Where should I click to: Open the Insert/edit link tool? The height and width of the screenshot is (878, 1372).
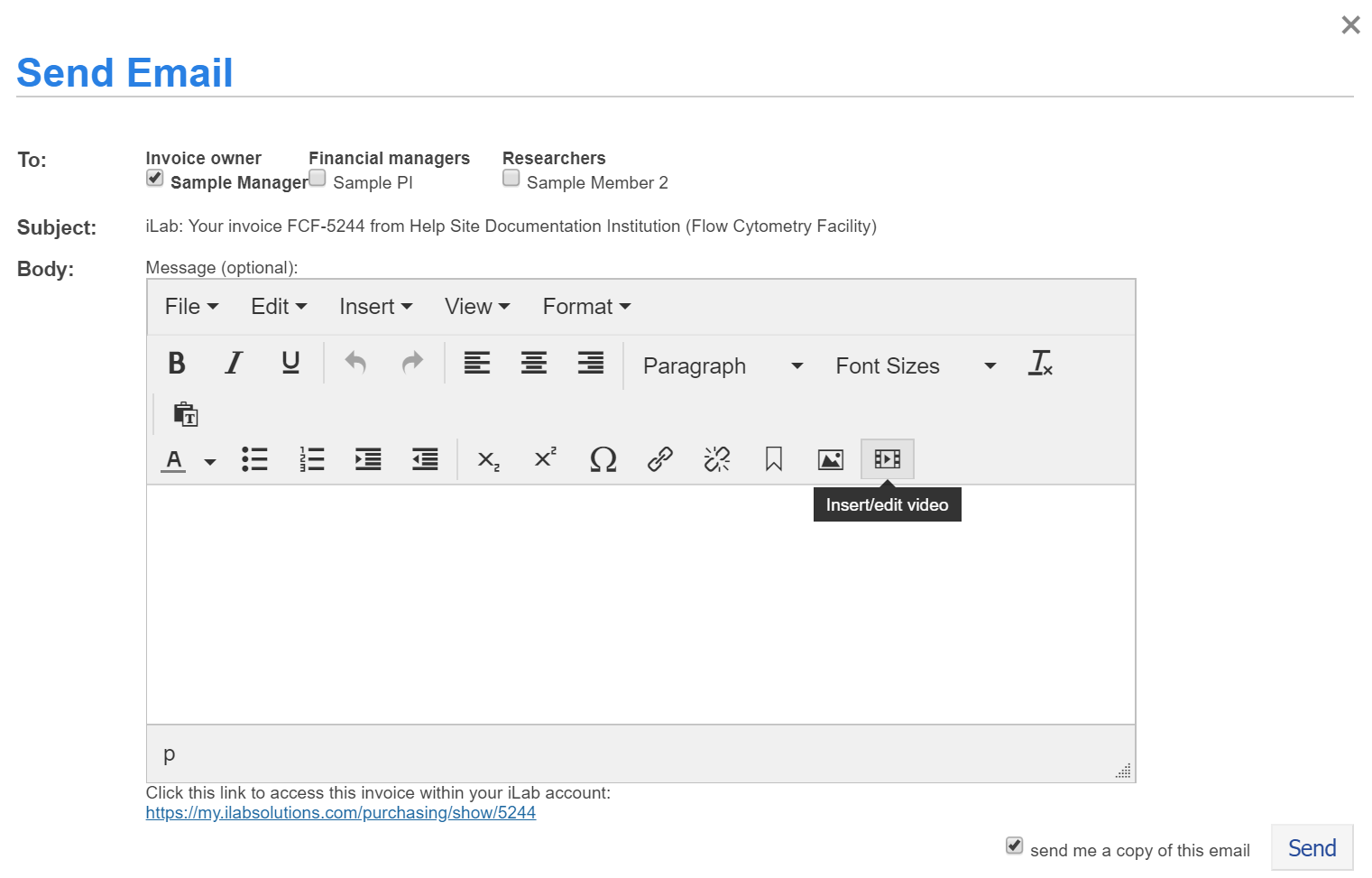659,459
